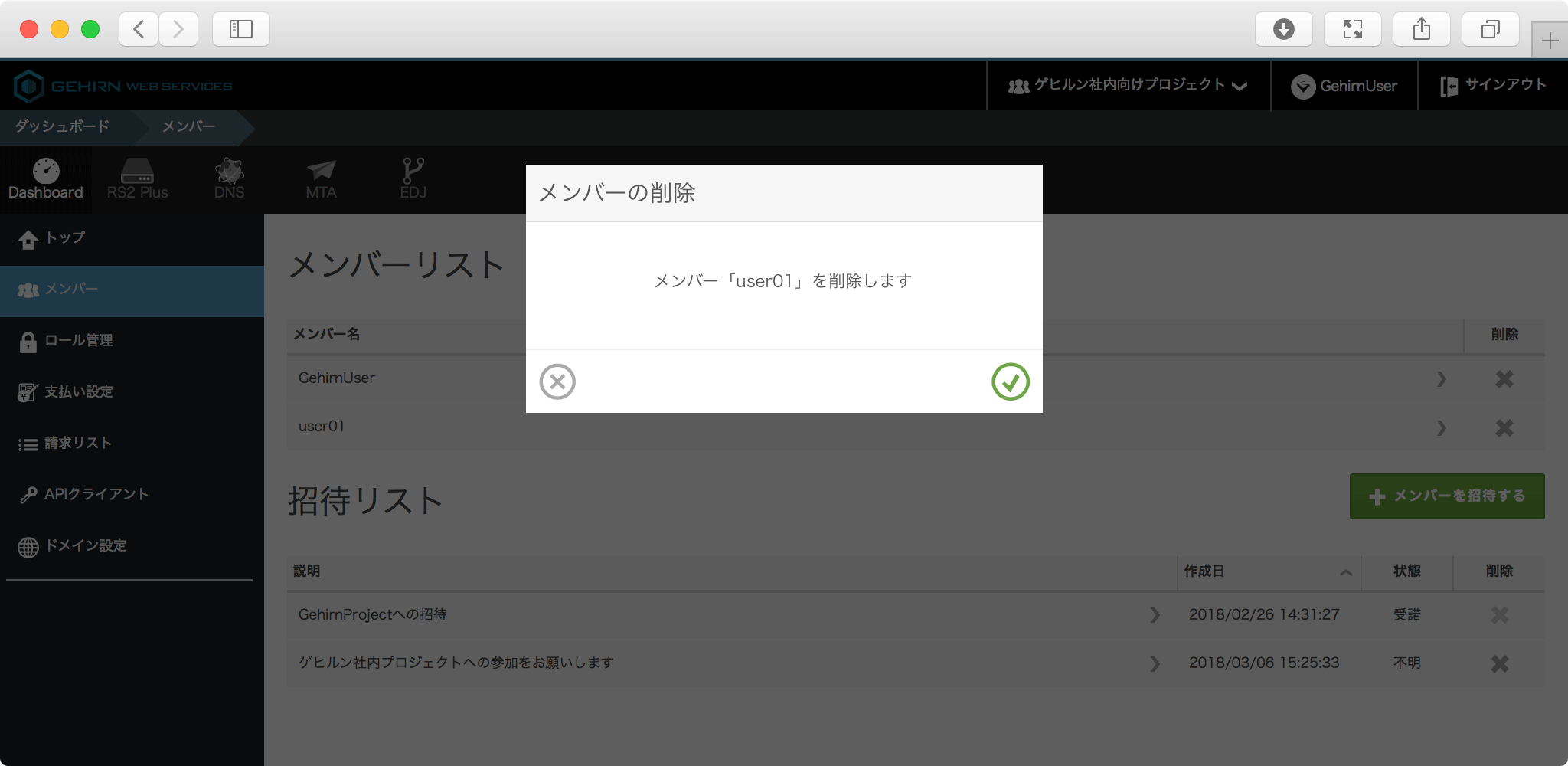This screenshot has height=766, width=1568.
Task: Delete GehirnUser member row X icon
Action: coord(1504,378)
